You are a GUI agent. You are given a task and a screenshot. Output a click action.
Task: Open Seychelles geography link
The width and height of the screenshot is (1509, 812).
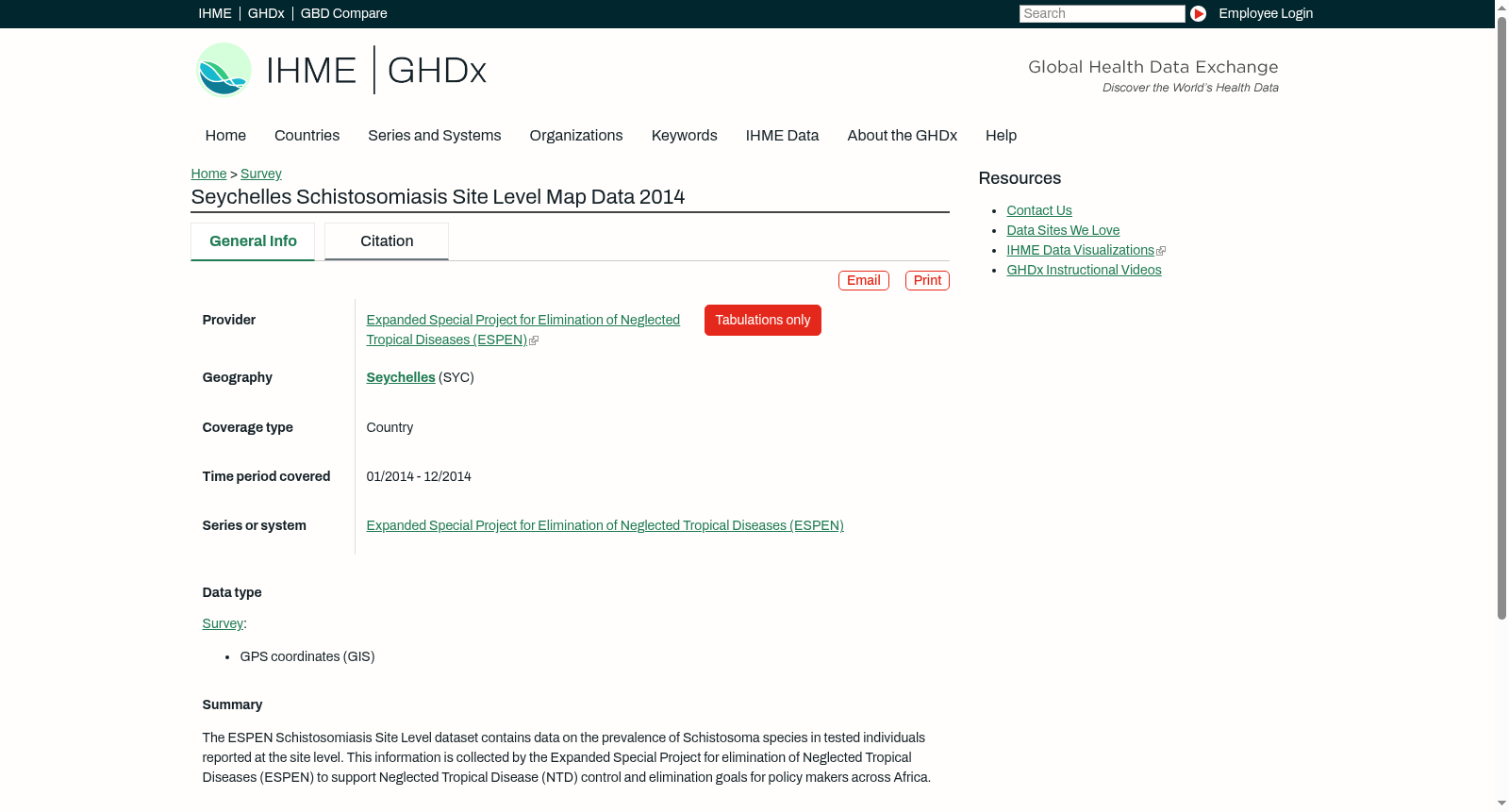pos(401,377)
